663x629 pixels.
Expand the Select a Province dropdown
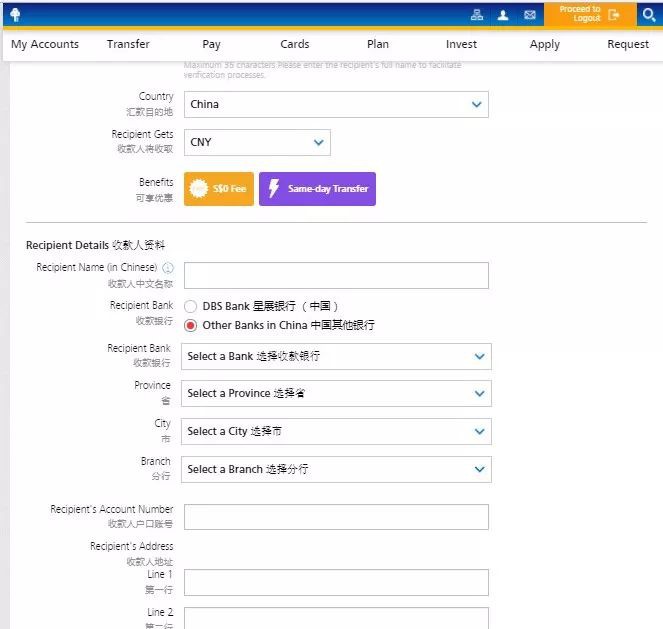(x=336, y=393)
